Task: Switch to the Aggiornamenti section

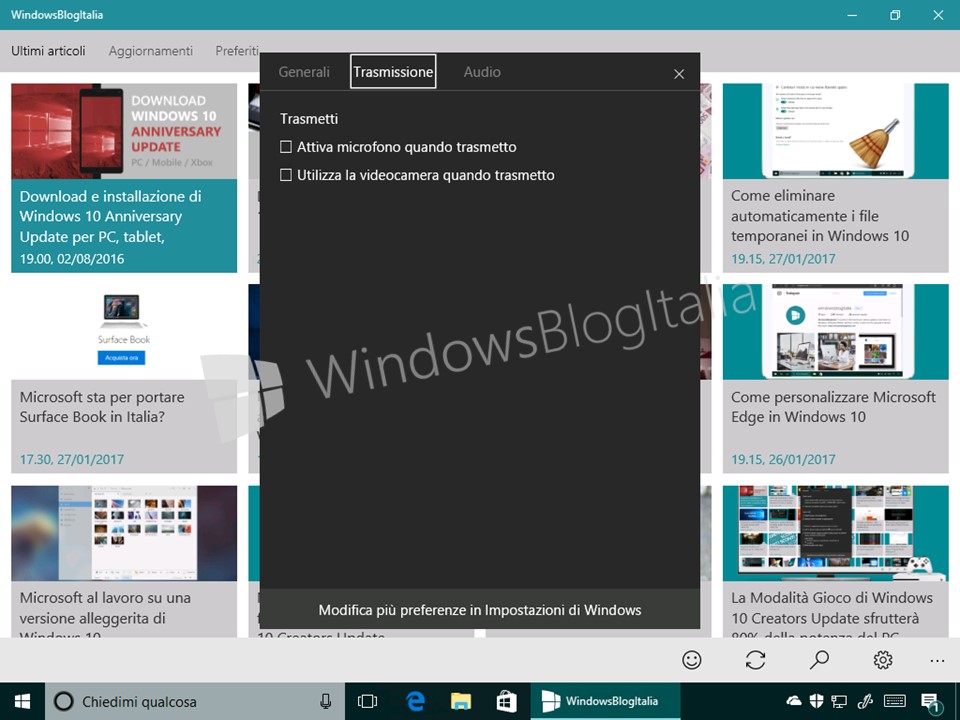Action: pos(151,51)
